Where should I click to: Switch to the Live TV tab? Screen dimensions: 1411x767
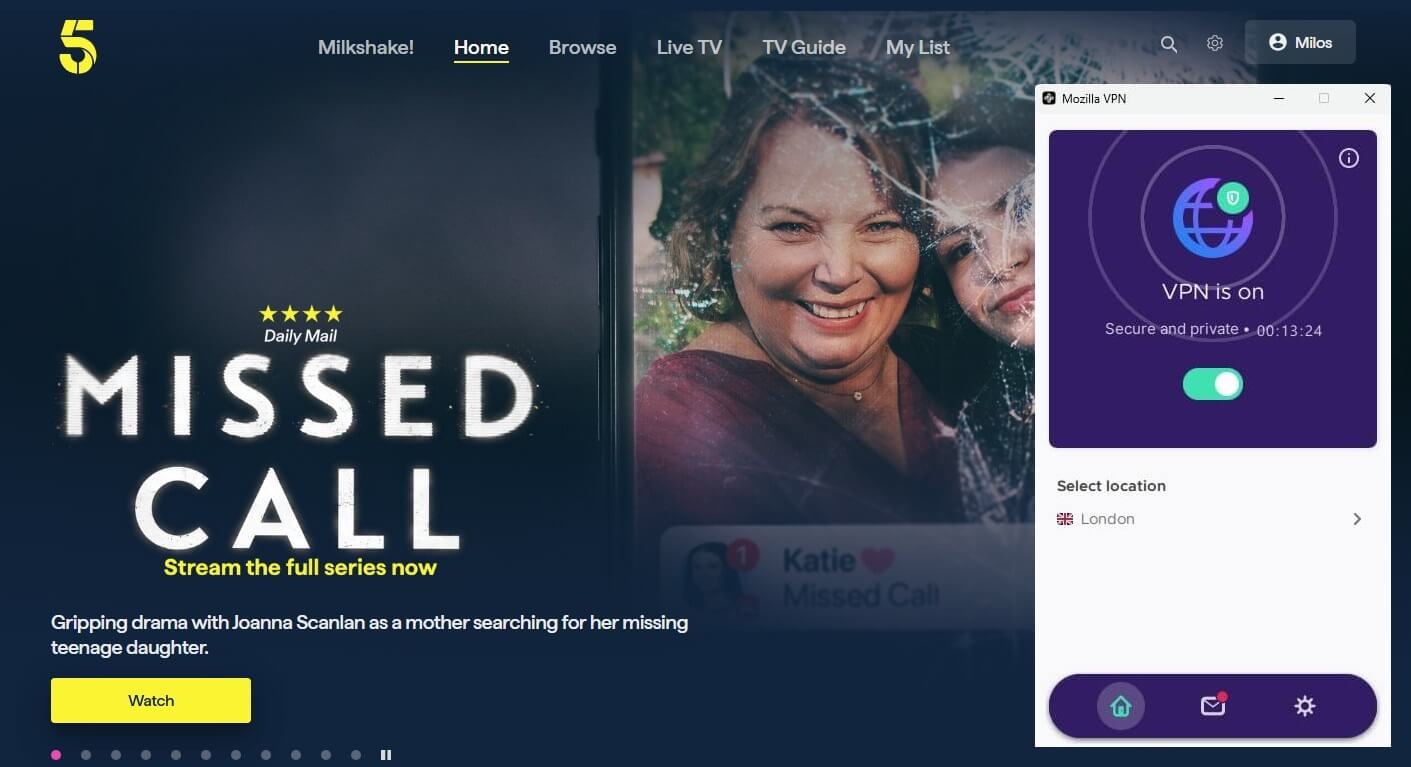[x=689, y=47]
